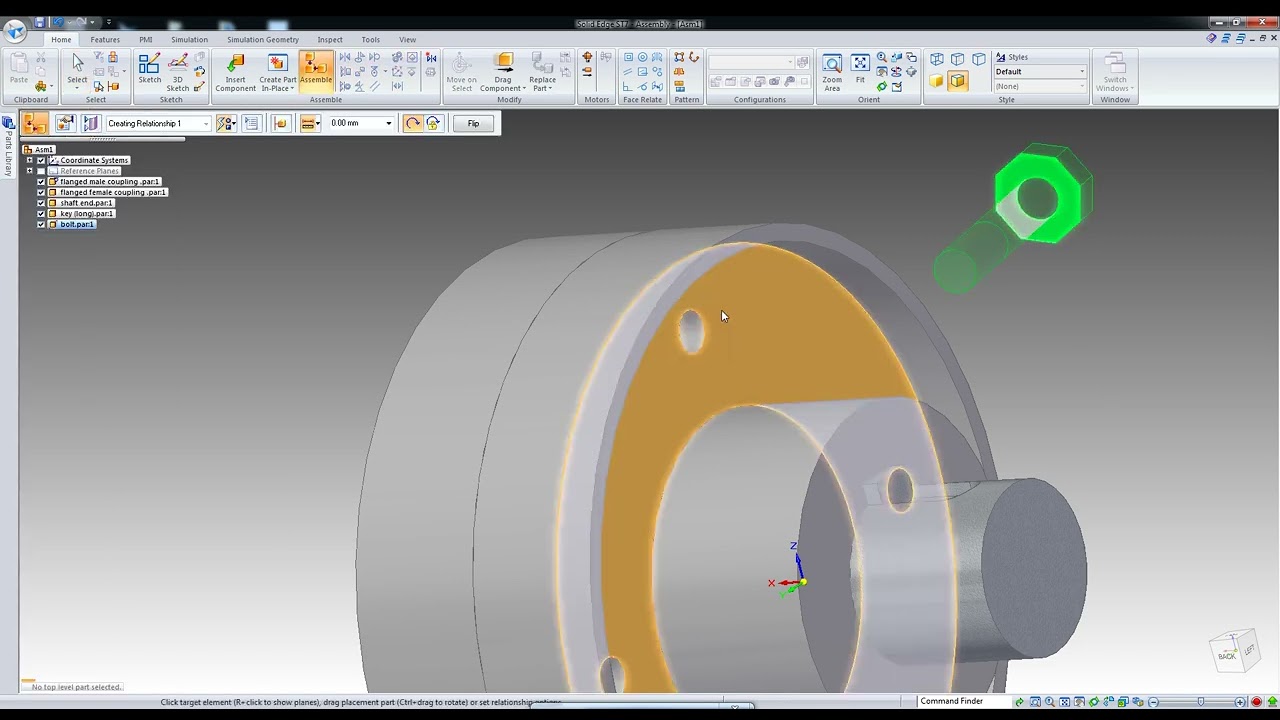This screenshot has width=1280, height=720.
Task: Open Switch Windows button
Action: (1115, 72)
